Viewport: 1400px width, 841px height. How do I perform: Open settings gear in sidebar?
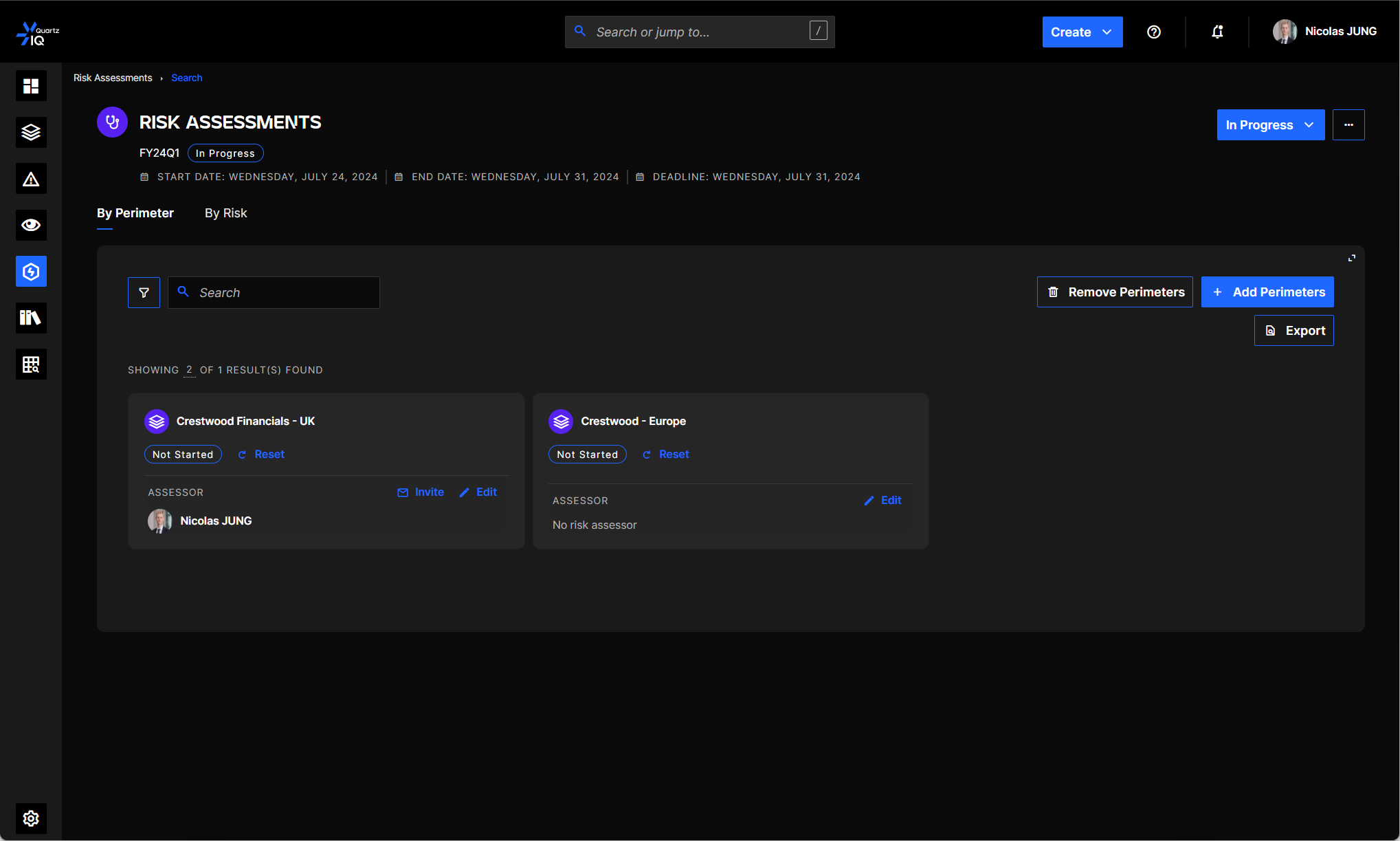31,818
